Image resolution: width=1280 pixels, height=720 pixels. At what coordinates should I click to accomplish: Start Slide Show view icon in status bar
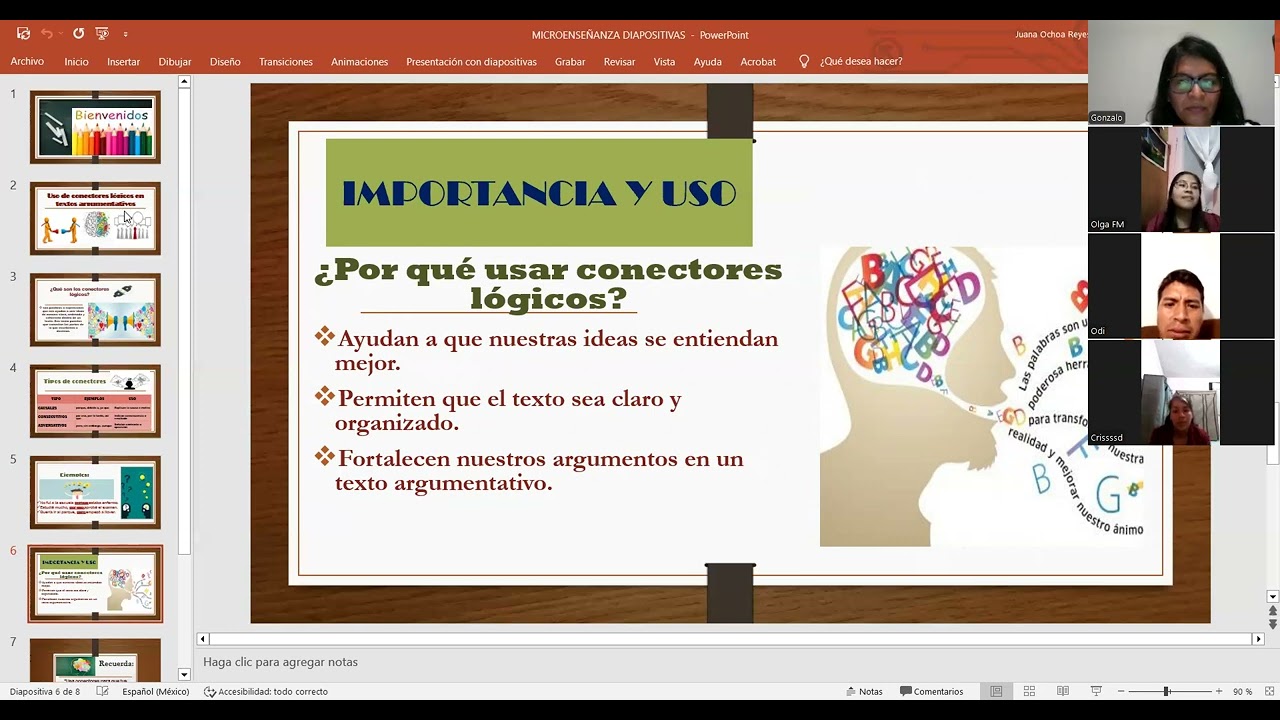point(1096,691)
